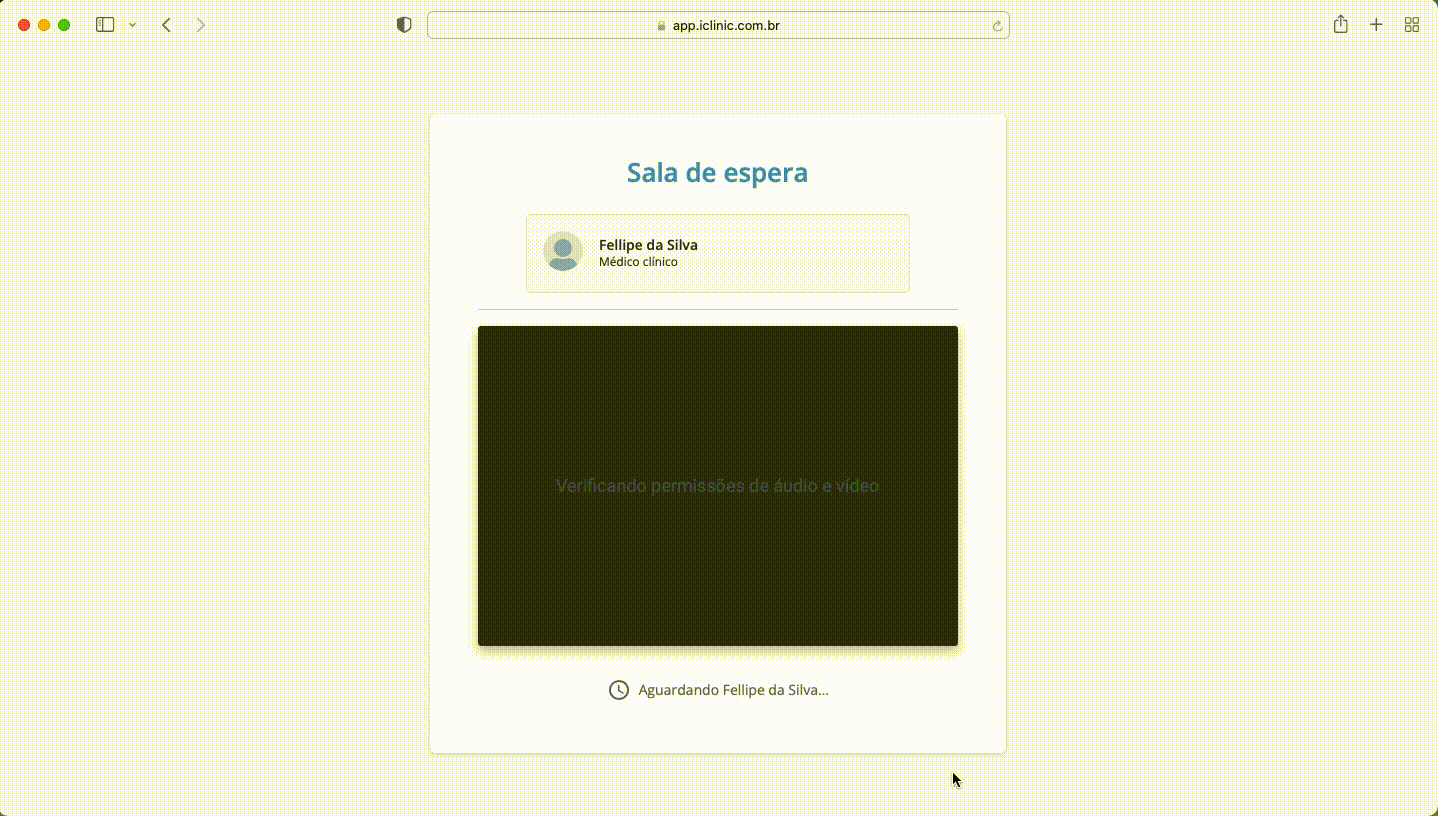The image size is (1438, 816).
Task: Expand the sidebar options chevron
Action: click(x=131, y=24)
